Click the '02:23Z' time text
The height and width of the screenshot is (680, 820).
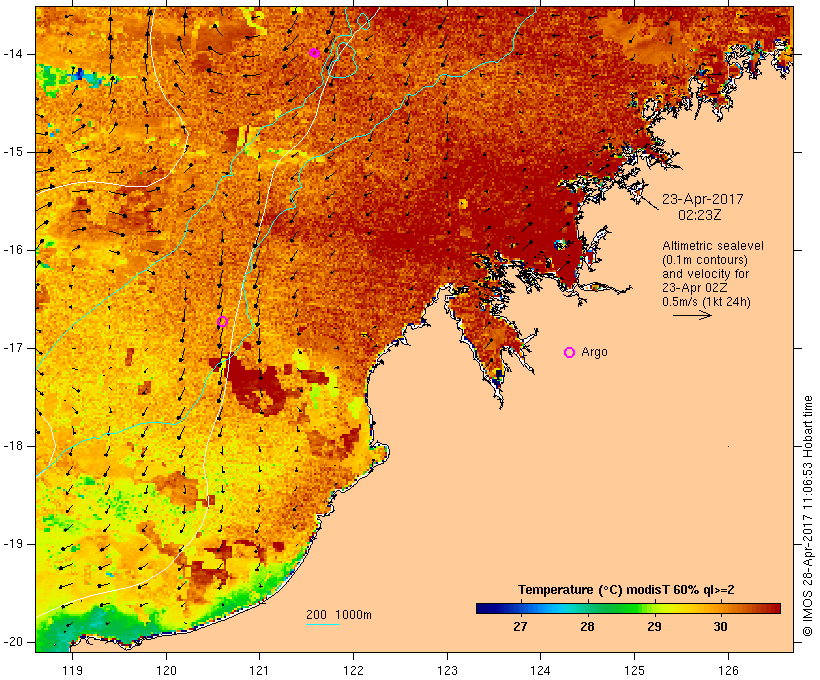point(700,215)
